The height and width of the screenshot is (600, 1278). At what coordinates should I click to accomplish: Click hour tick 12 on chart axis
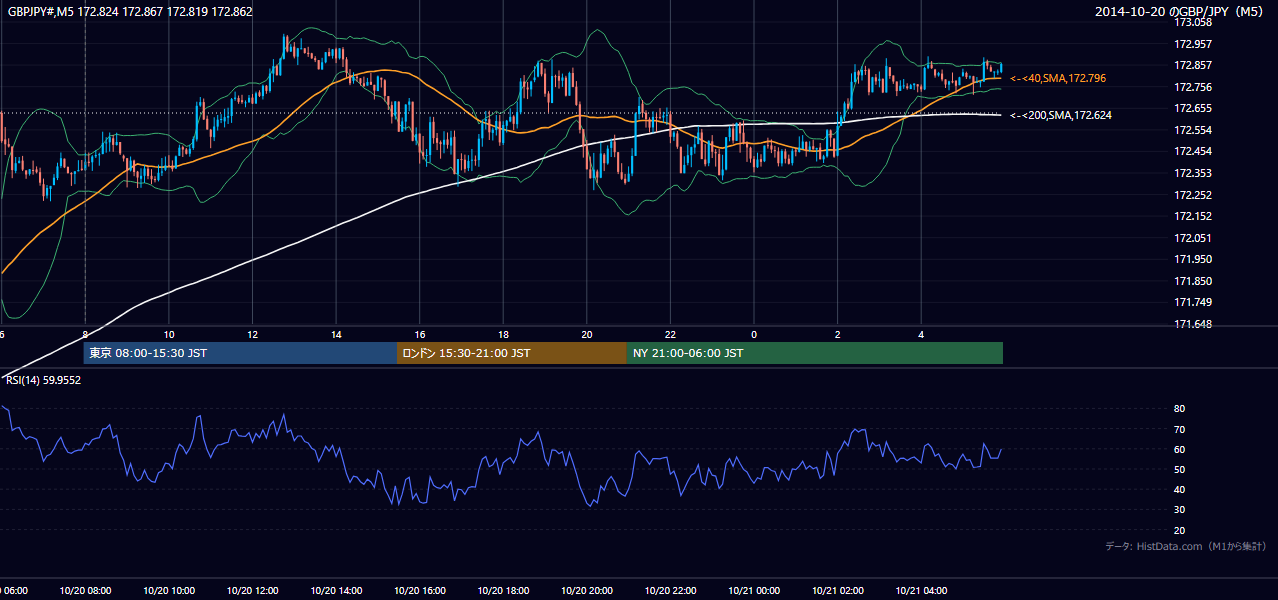pos(253,334)
